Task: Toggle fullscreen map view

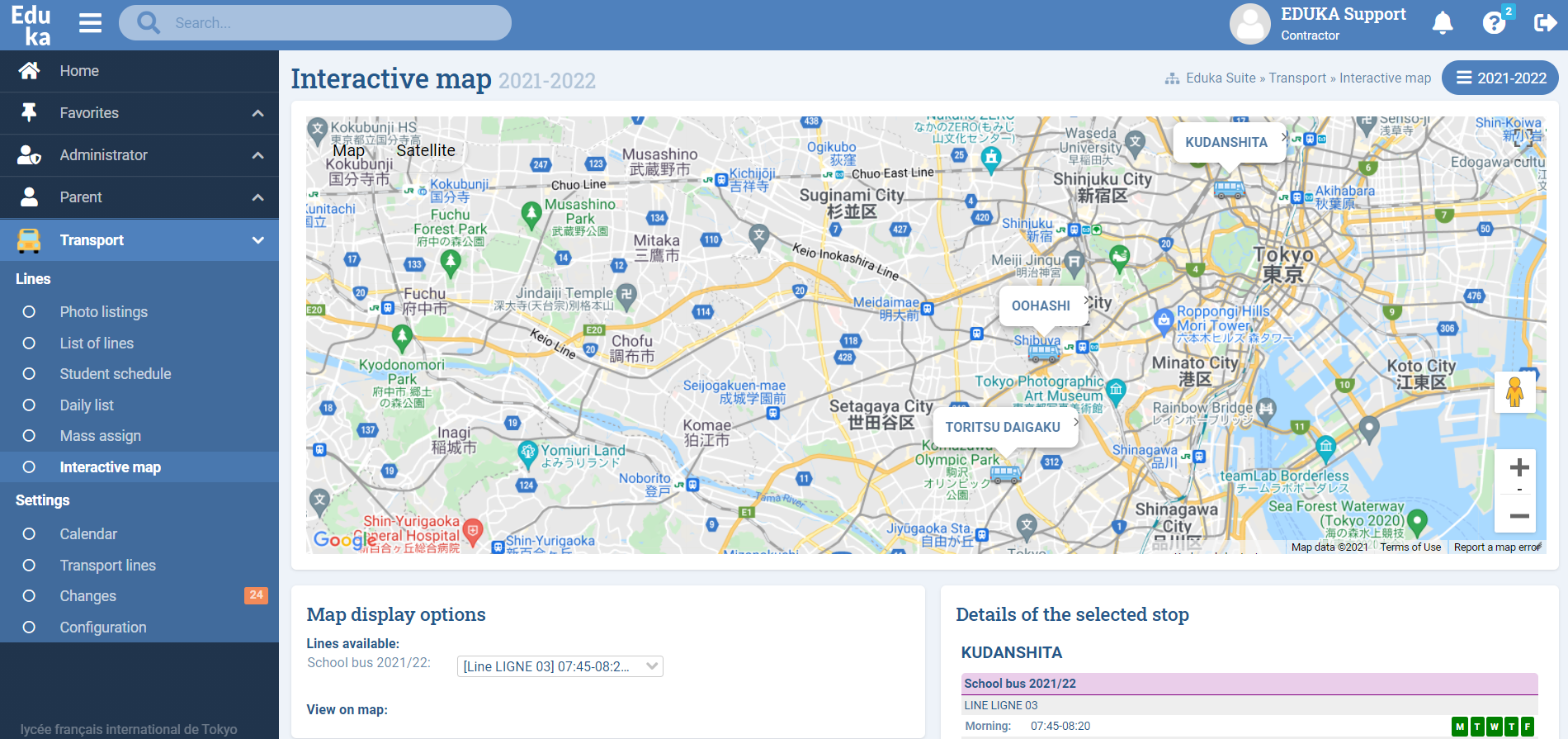Action: coord(1523,138)
